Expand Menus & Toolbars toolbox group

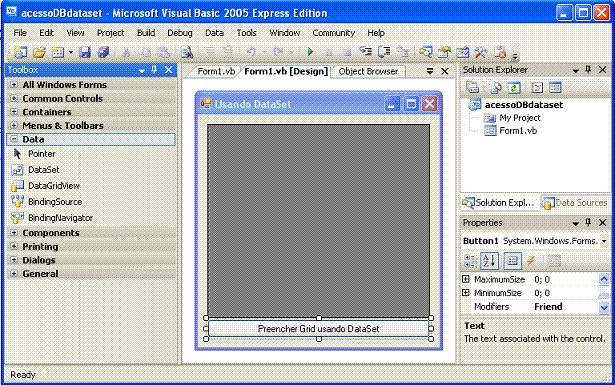point(14,125)
